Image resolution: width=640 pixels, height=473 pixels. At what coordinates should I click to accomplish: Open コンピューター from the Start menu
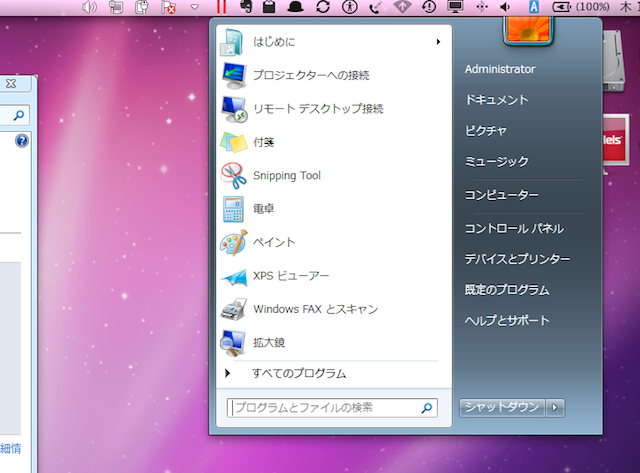502,195
